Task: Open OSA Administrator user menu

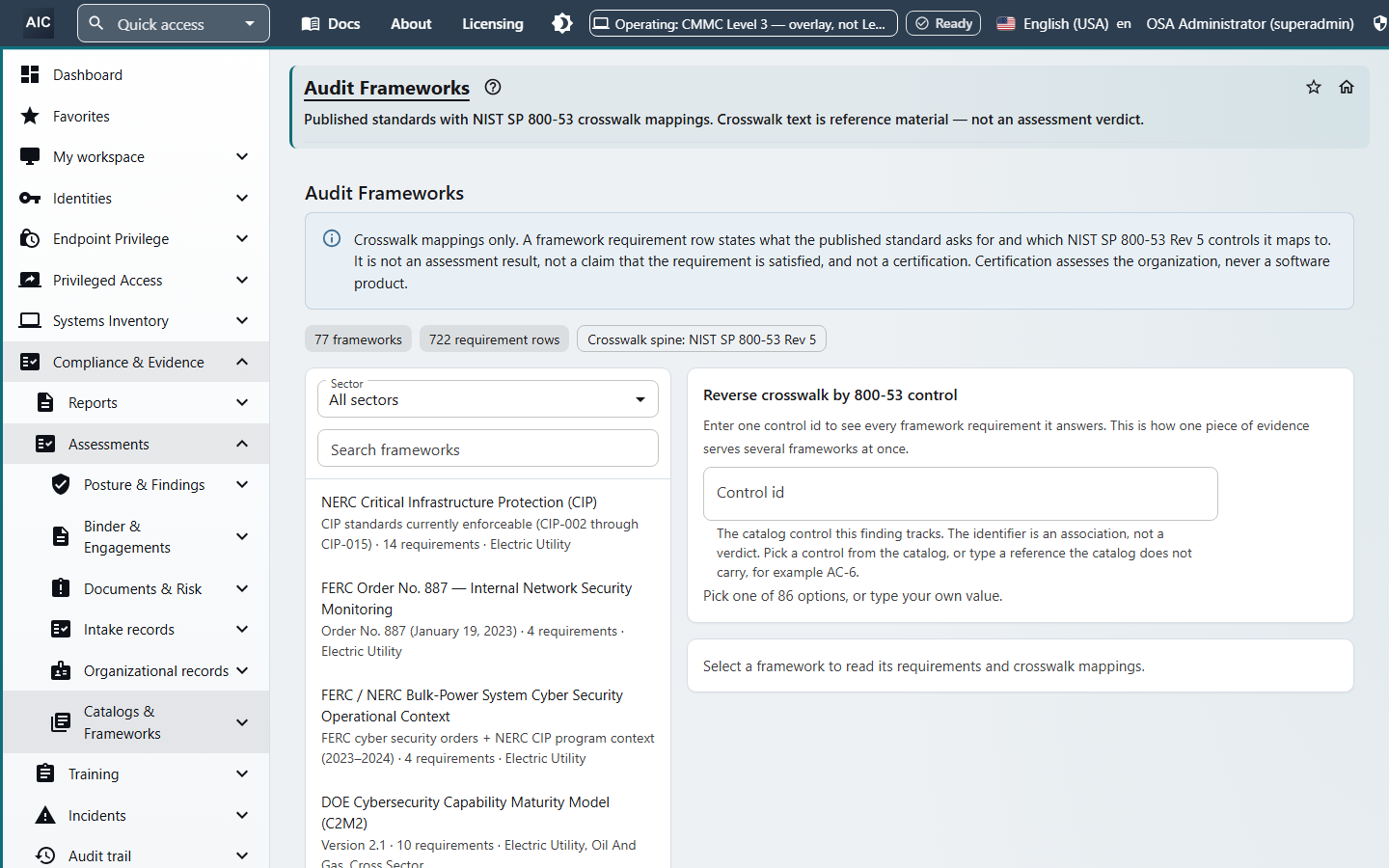Action: point(1250,23)
